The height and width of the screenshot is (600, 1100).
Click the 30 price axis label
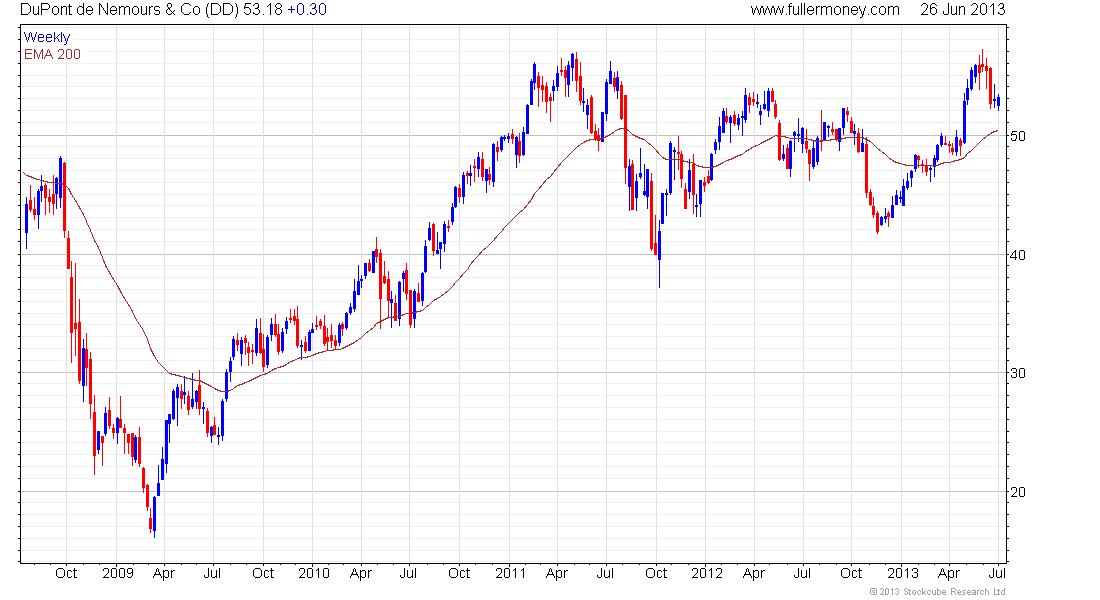click(x=1017, y=373)
